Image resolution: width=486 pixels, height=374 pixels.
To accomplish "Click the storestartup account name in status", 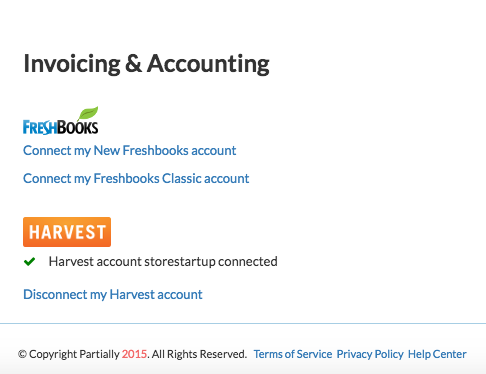I will pos(180,262).
